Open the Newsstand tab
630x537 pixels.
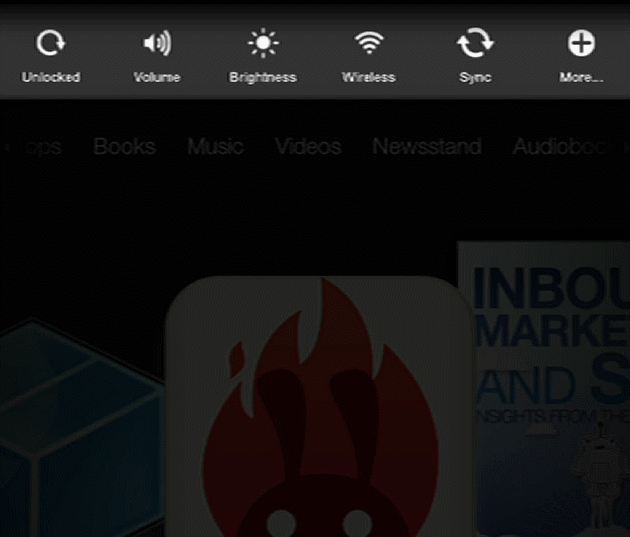pos(427,147)
